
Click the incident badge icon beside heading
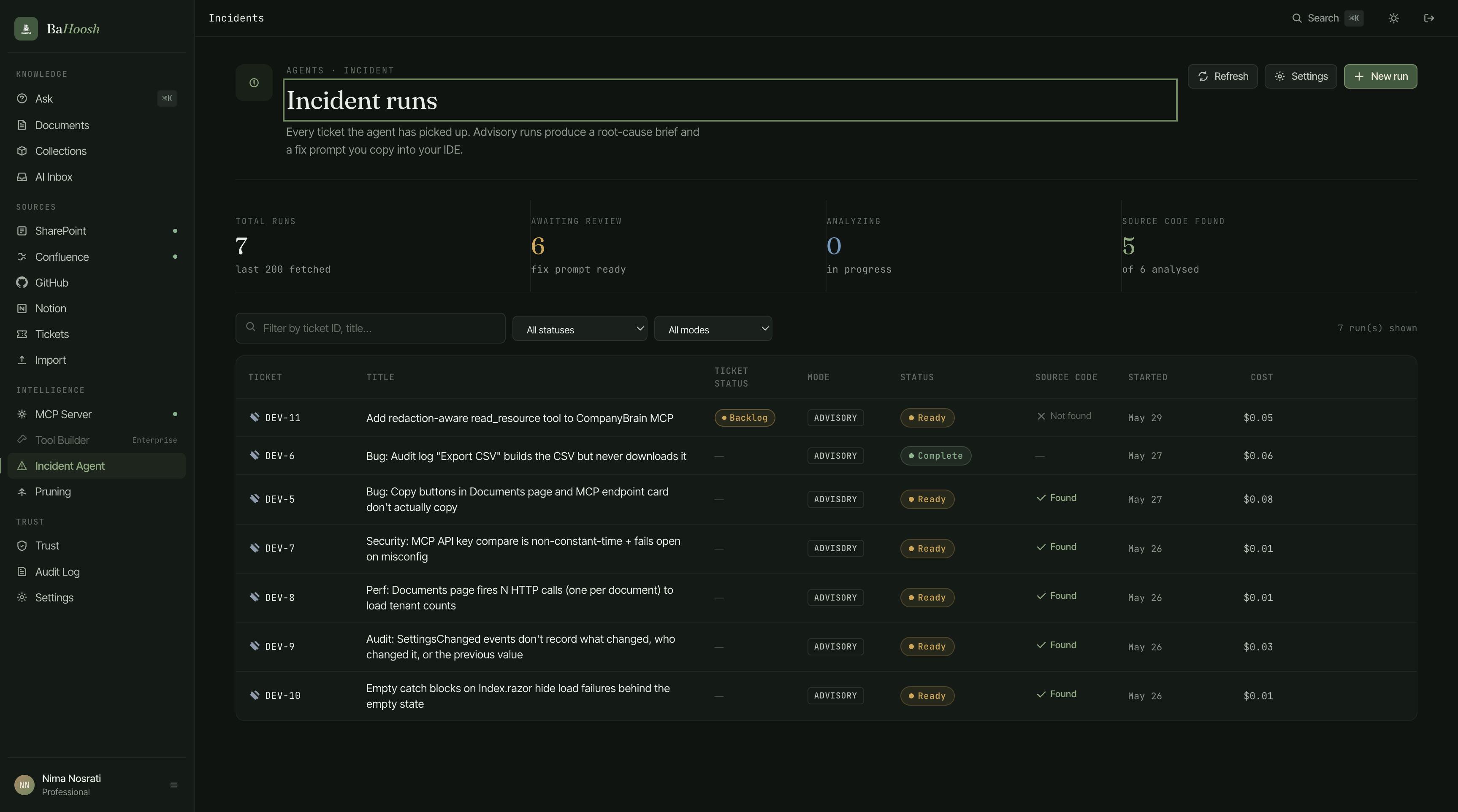click(x=254, y=83)
